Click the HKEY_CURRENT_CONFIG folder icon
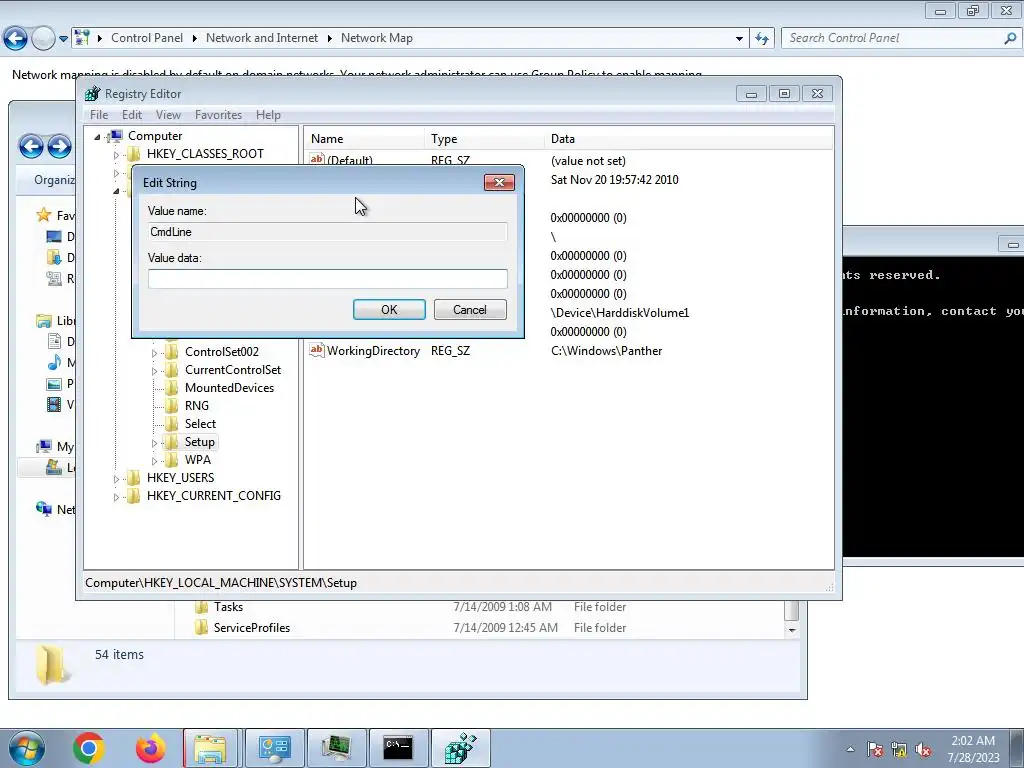 click(134, 496)
